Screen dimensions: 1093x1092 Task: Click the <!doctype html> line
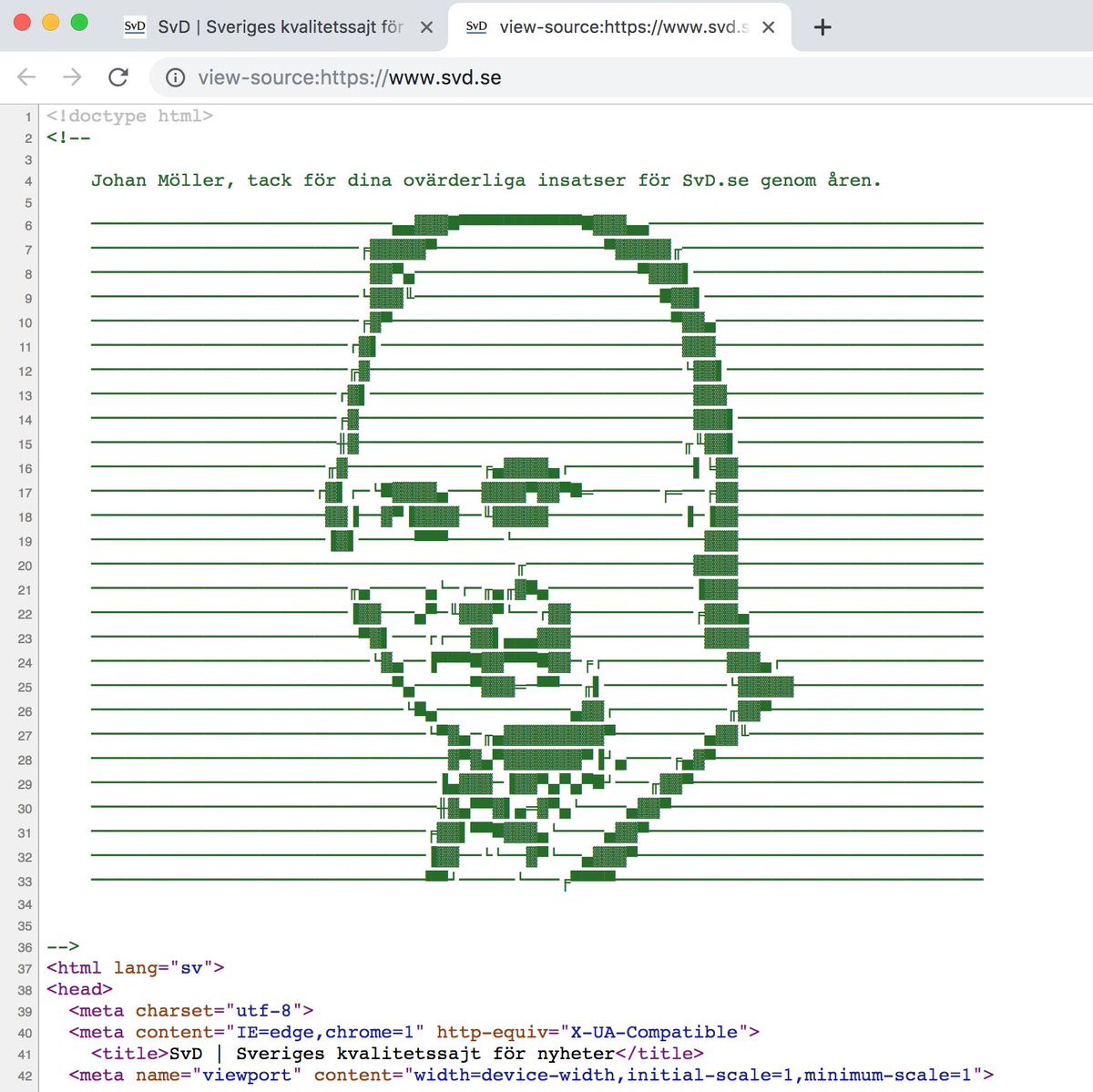(130, 116)
